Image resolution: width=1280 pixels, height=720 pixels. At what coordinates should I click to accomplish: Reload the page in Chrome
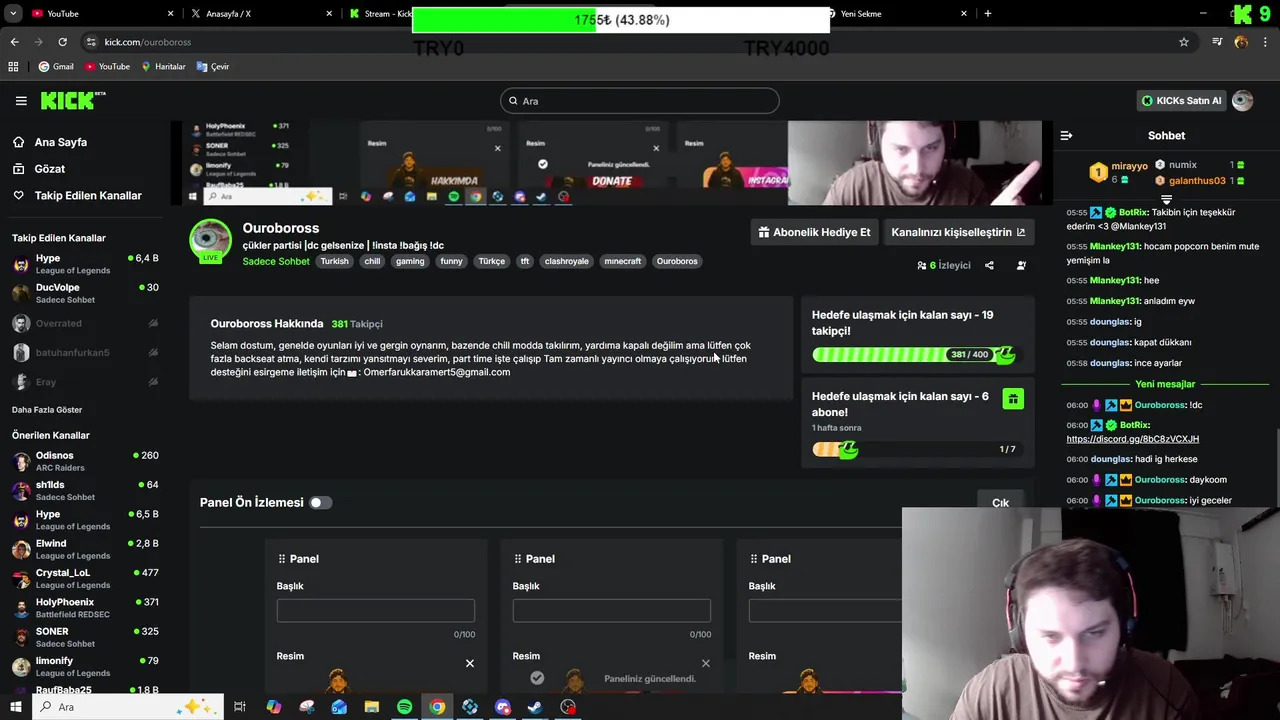(x=62, y=42)
